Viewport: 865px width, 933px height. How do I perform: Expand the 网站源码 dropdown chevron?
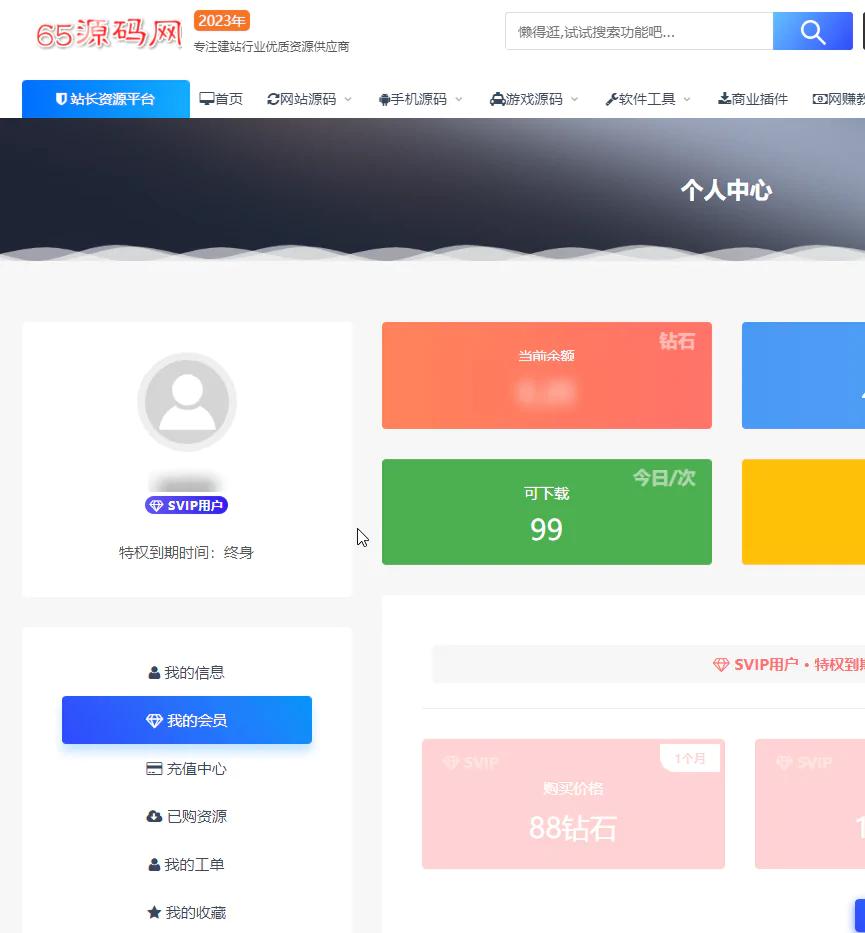348,99
